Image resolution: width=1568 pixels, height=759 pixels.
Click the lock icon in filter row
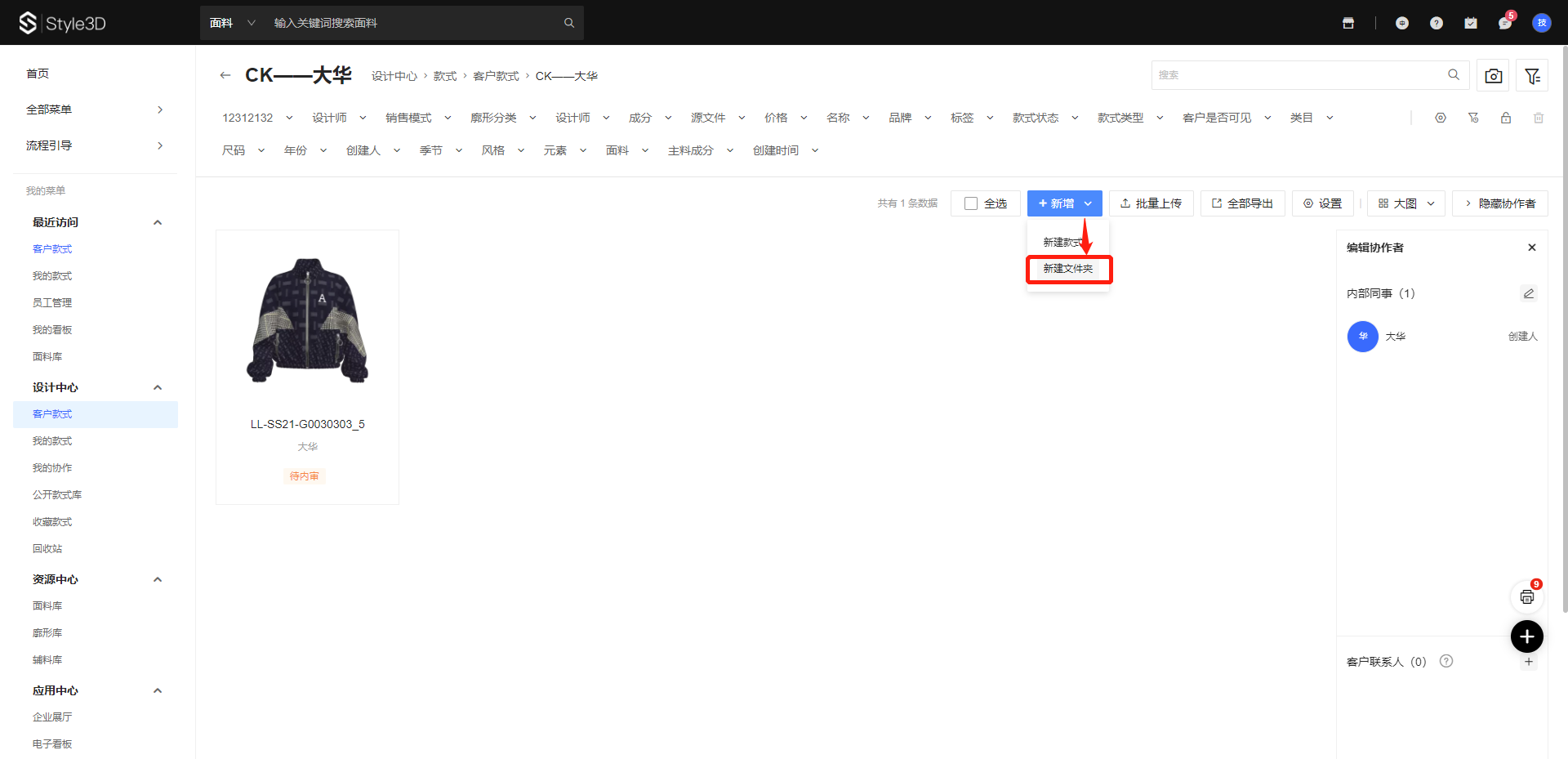pyautogui.click(x=1506, y=118)
